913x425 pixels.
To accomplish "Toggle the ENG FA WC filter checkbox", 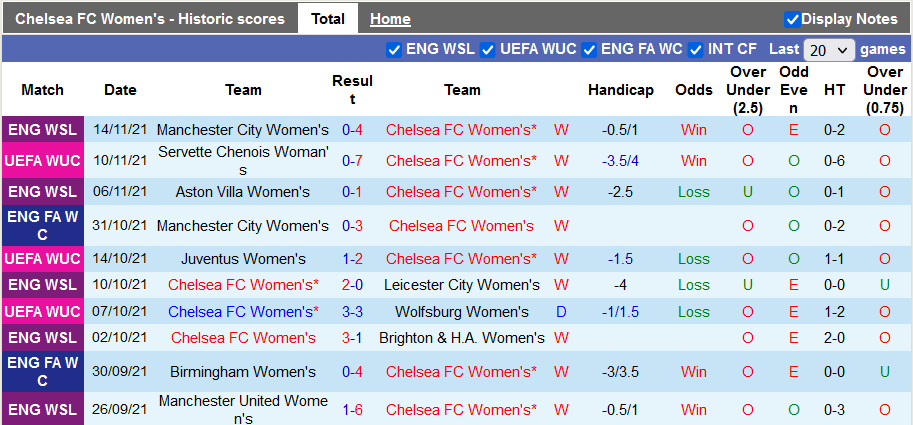I will 589,49.
